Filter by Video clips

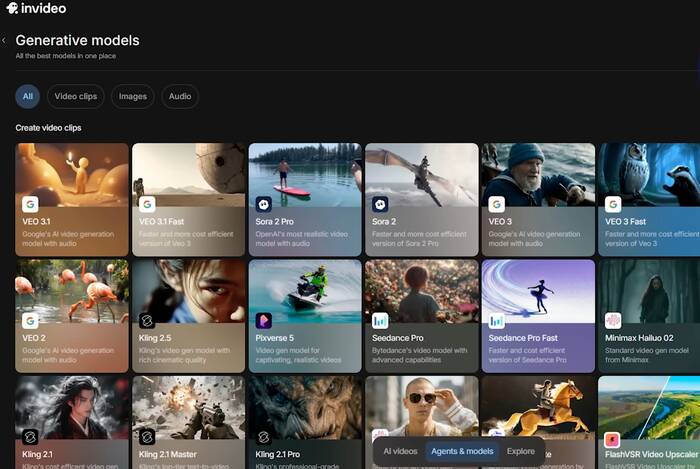pyautogui.click(x=75, y=96)
